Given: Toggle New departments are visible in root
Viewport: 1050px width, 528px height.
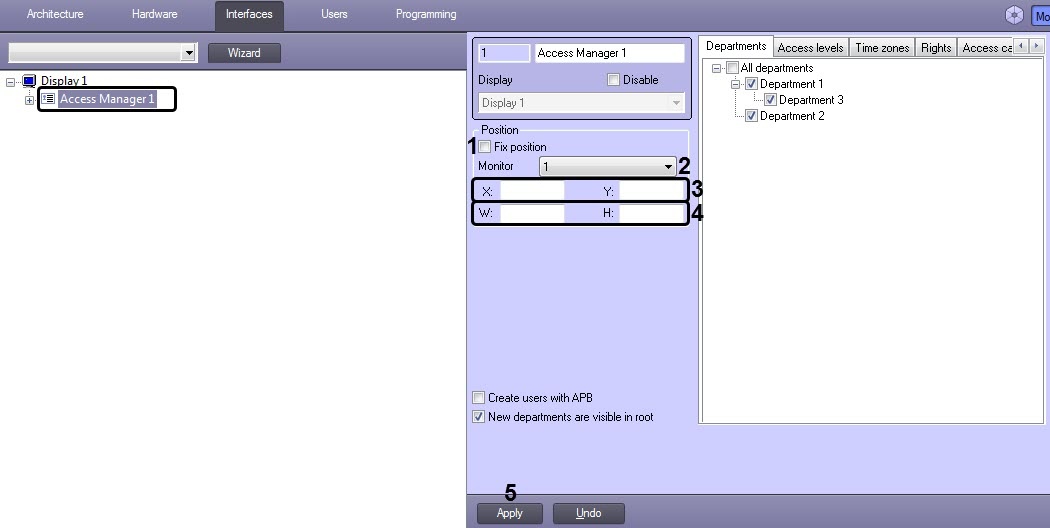Looking at the screenshot, I should [479, 417].
